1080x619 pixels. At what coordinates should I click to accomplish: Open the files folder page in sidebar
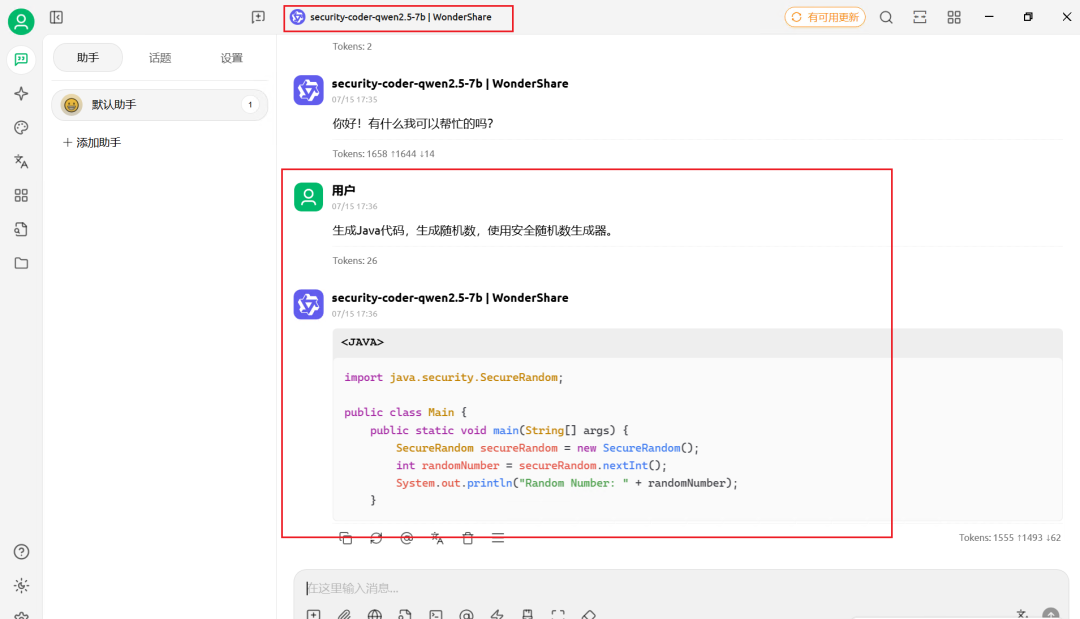click(21, 263)
